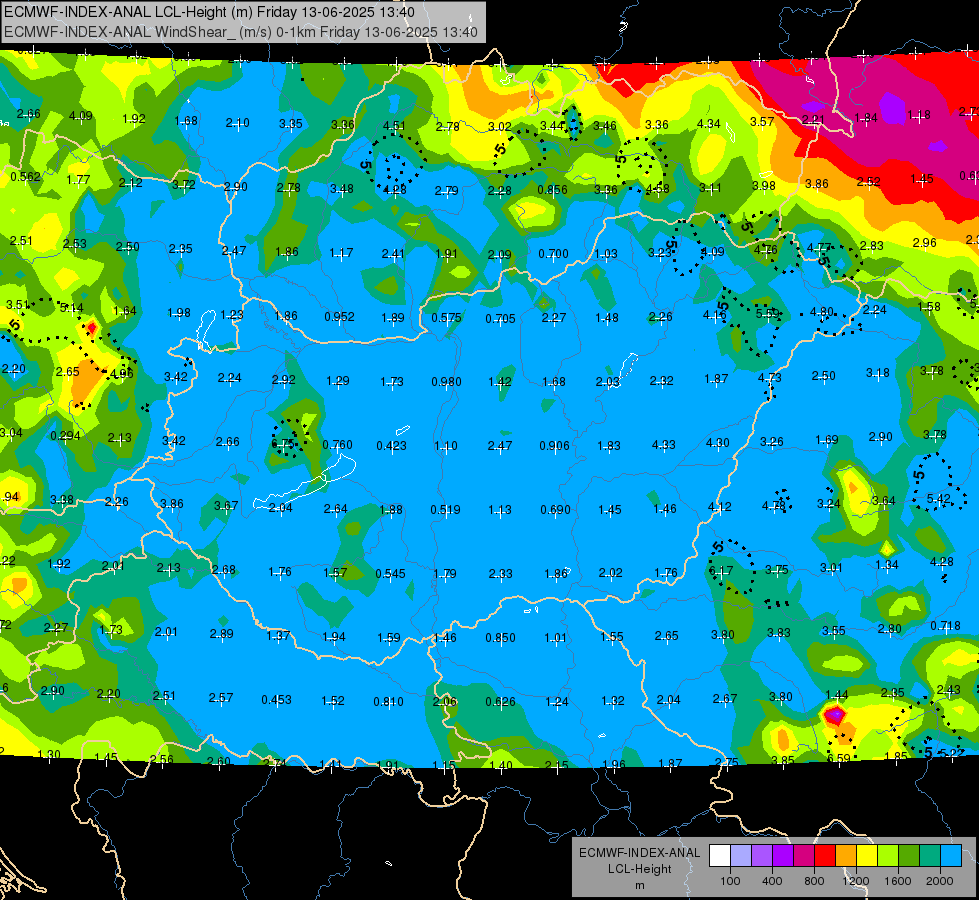Viewport: 979px width, 900px height.
Task: Click the wind shear value 0.856
Action: [553, 190]
